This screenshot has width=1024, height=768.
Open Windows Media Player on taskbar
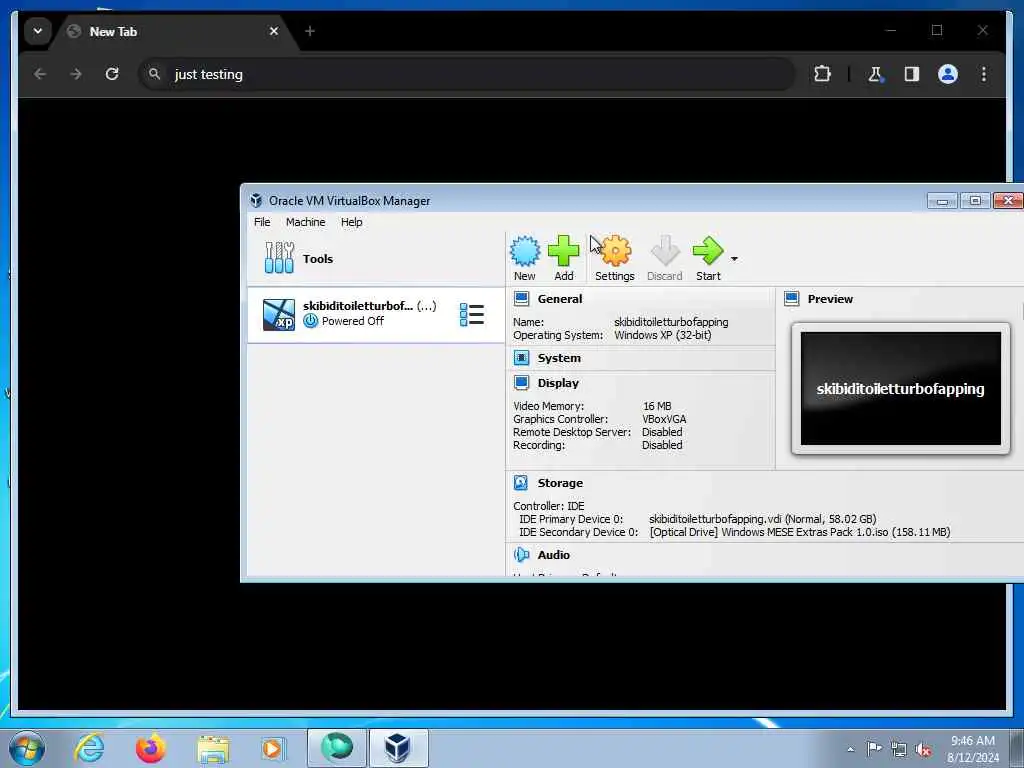272,748
